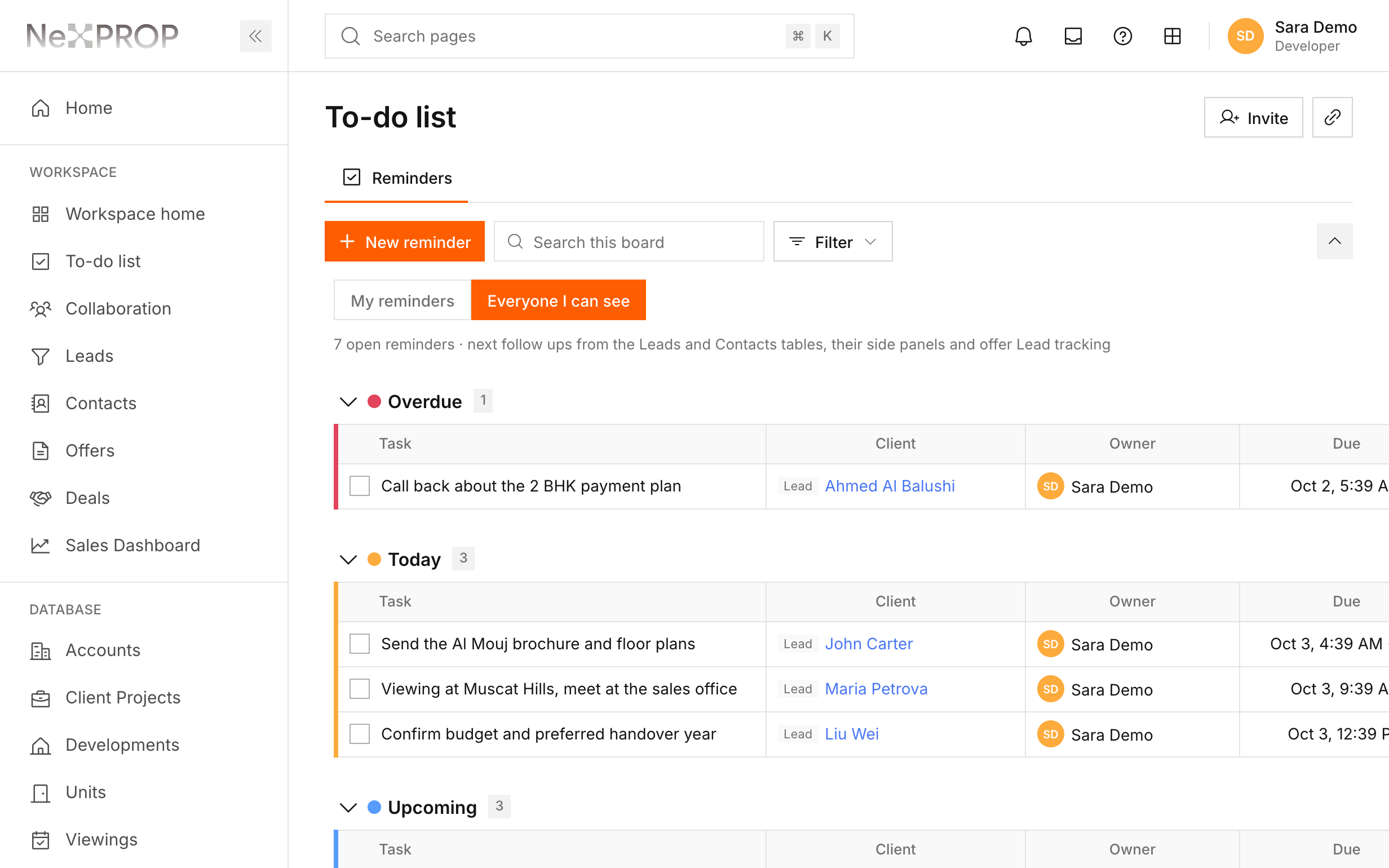Collapse the Today group
This screenshot has width=1389, height=868.
348,559
